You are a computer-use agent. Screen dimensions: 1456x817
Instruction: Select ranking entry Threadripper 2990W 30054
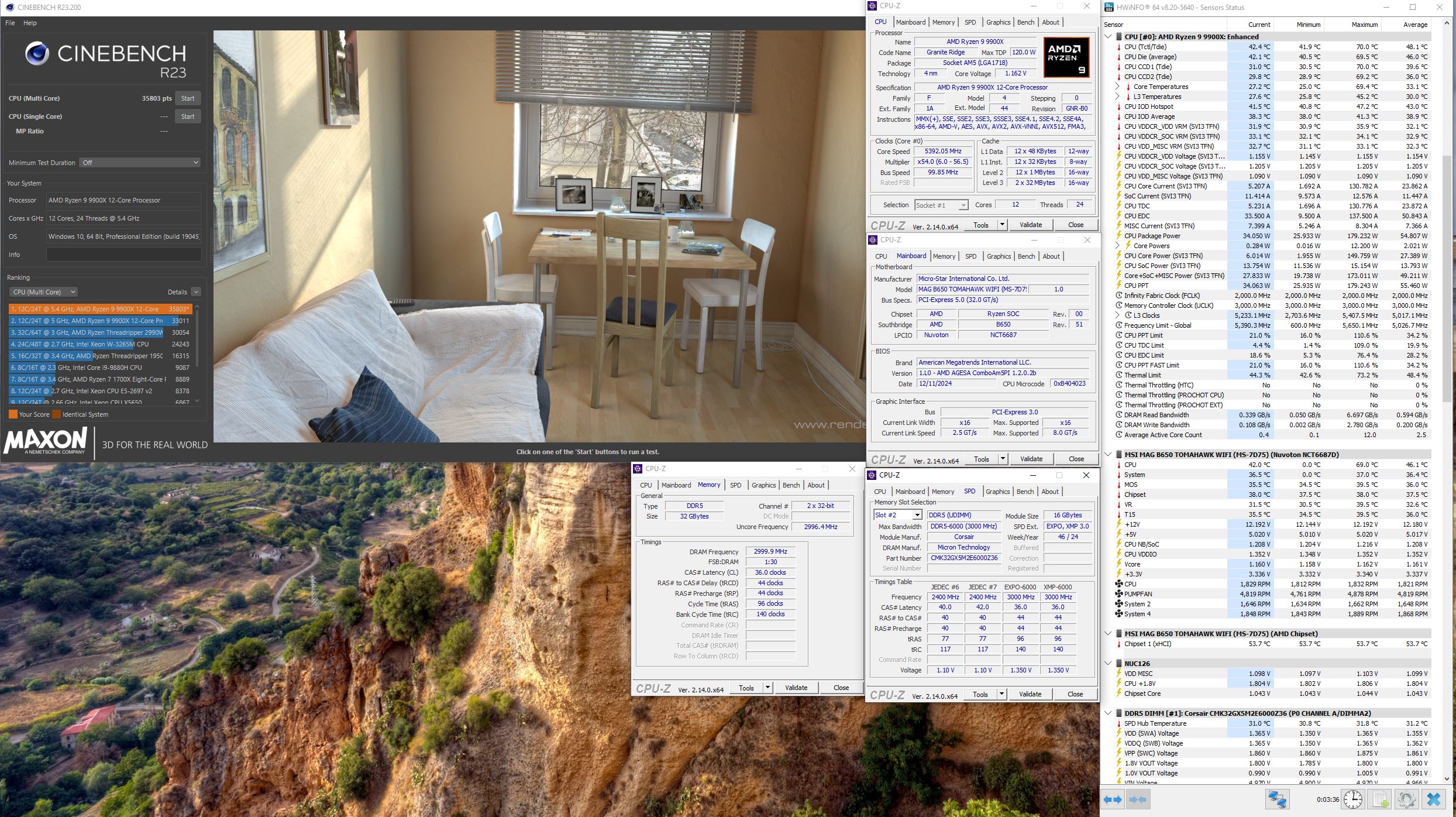pyautogui.click(x=100, y=332)
